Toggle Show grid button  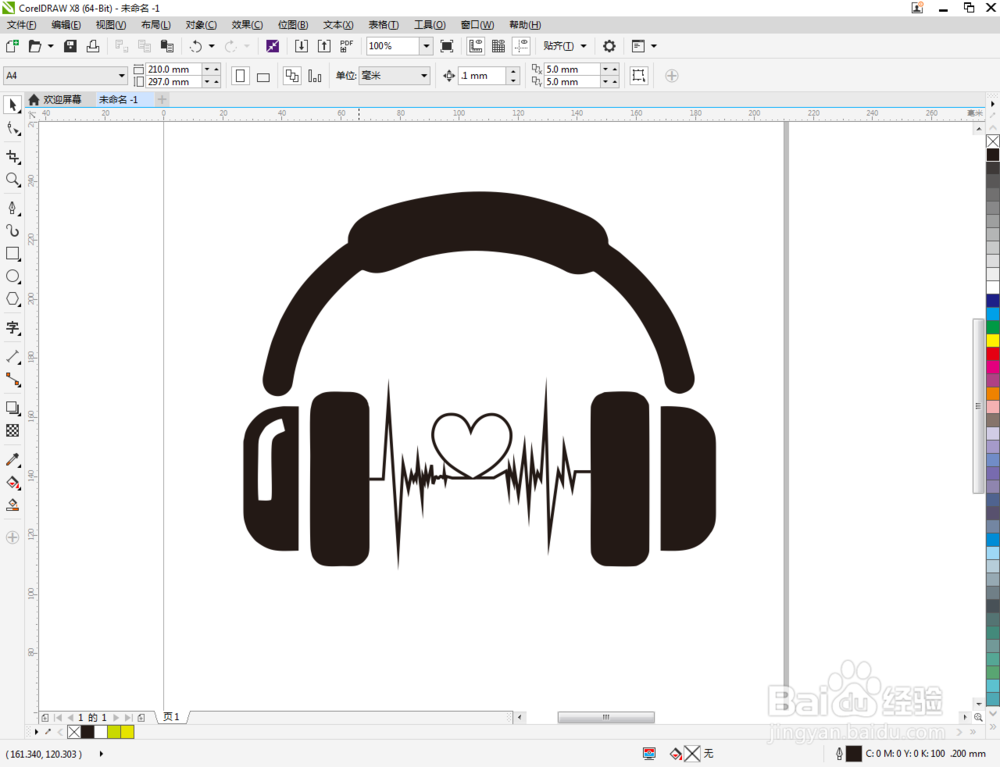pyautogui.click(x=498, y=46)
